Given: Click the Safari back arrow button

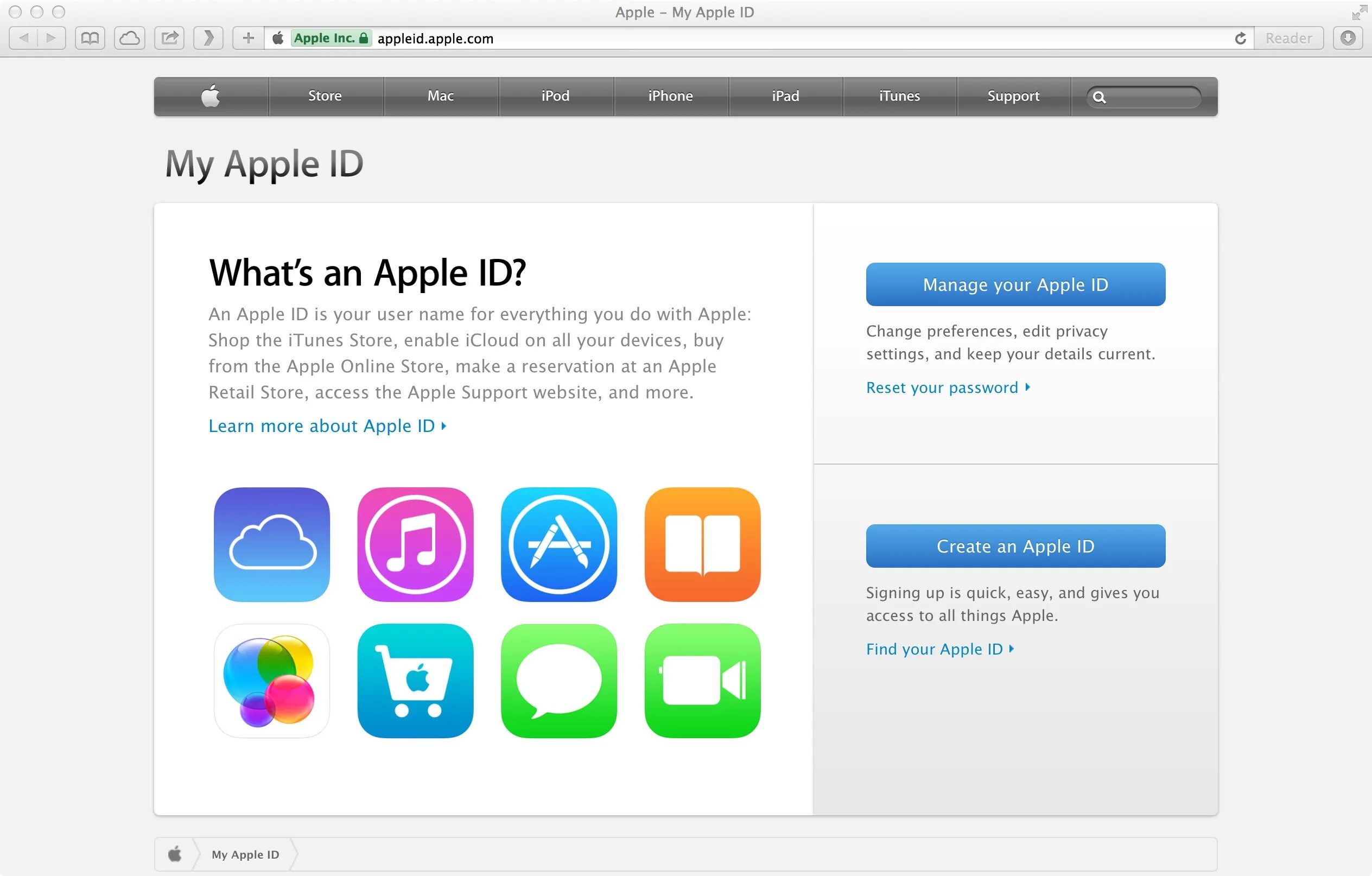Looking at the screenshot, I should tap(23, 38).
